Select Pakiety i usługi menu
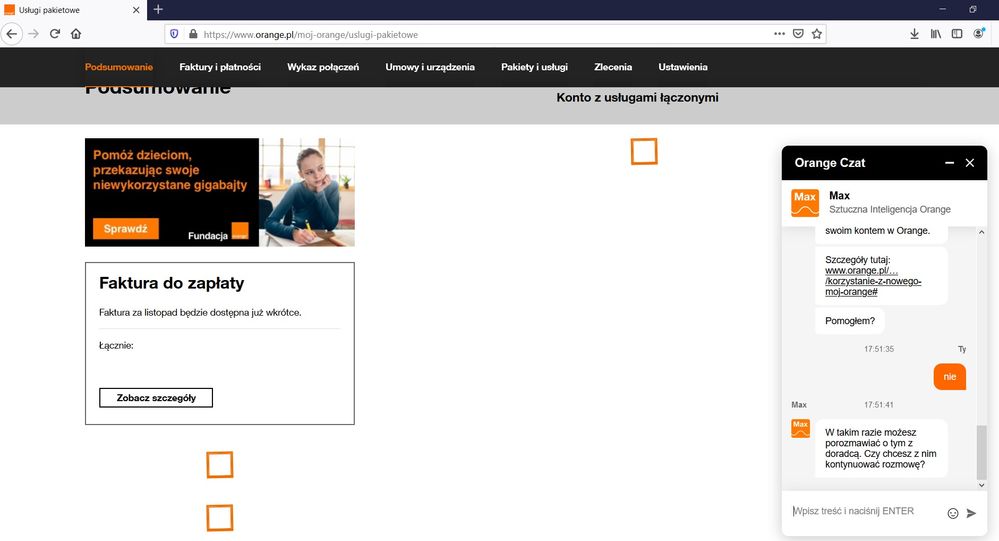 (x=535, y=67)
